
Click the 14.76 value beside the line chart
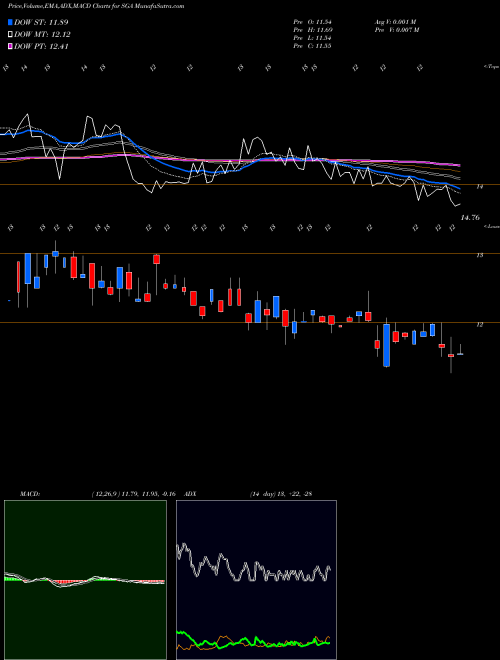click(470, 218)
